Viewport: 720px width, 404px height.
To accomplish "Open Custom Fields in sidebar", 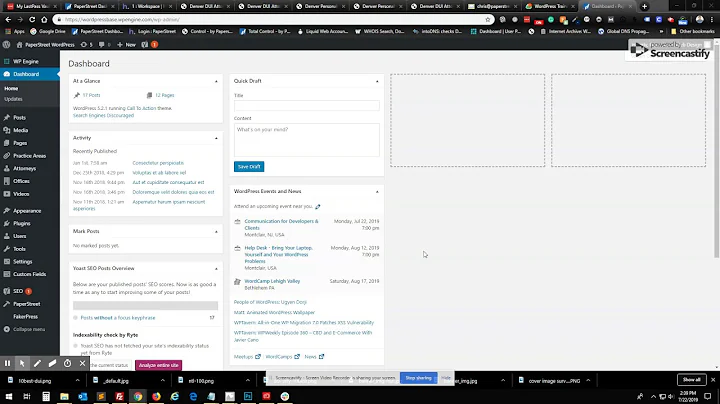I will tap(29, 274).
